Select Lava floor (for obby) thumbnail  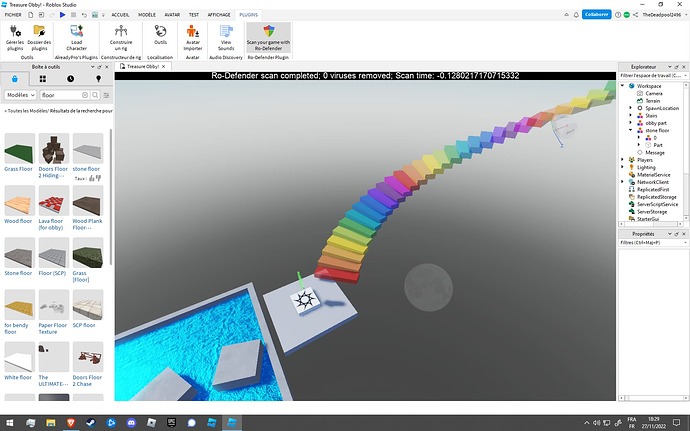[54, 201]
